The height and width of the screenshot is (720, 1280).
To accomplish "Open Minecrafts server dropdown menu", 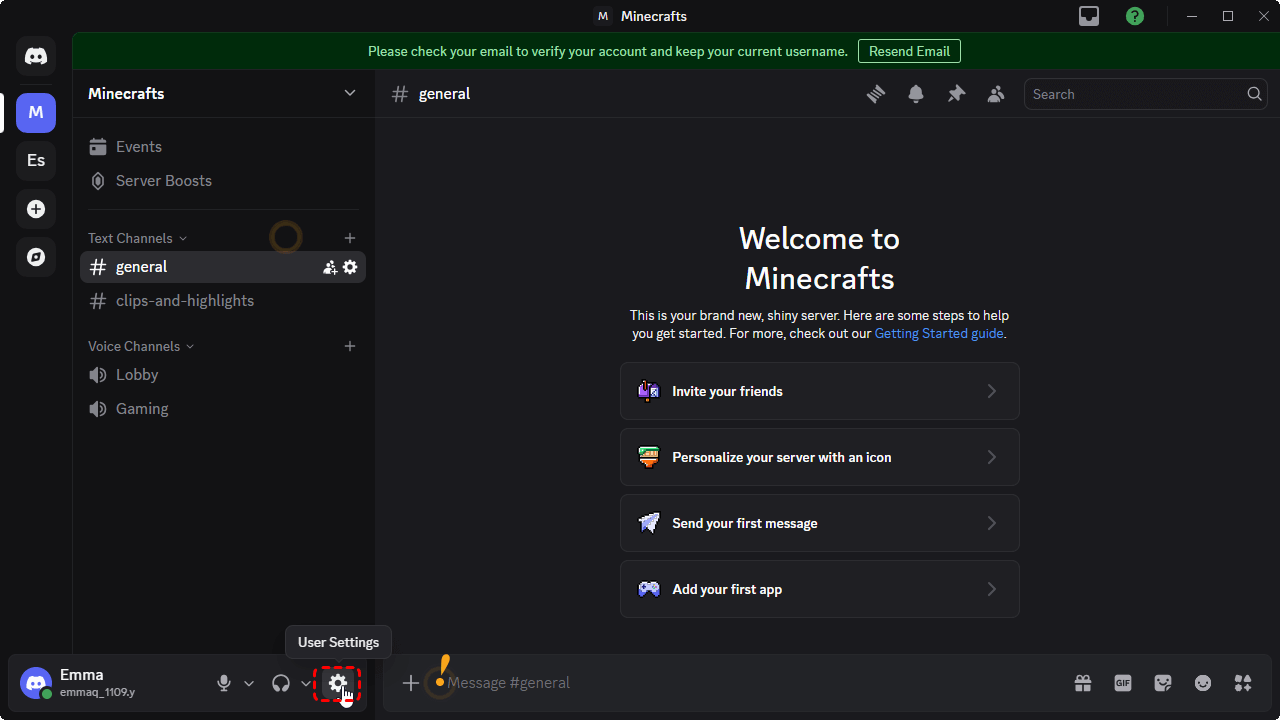I will tap(349, 93).
